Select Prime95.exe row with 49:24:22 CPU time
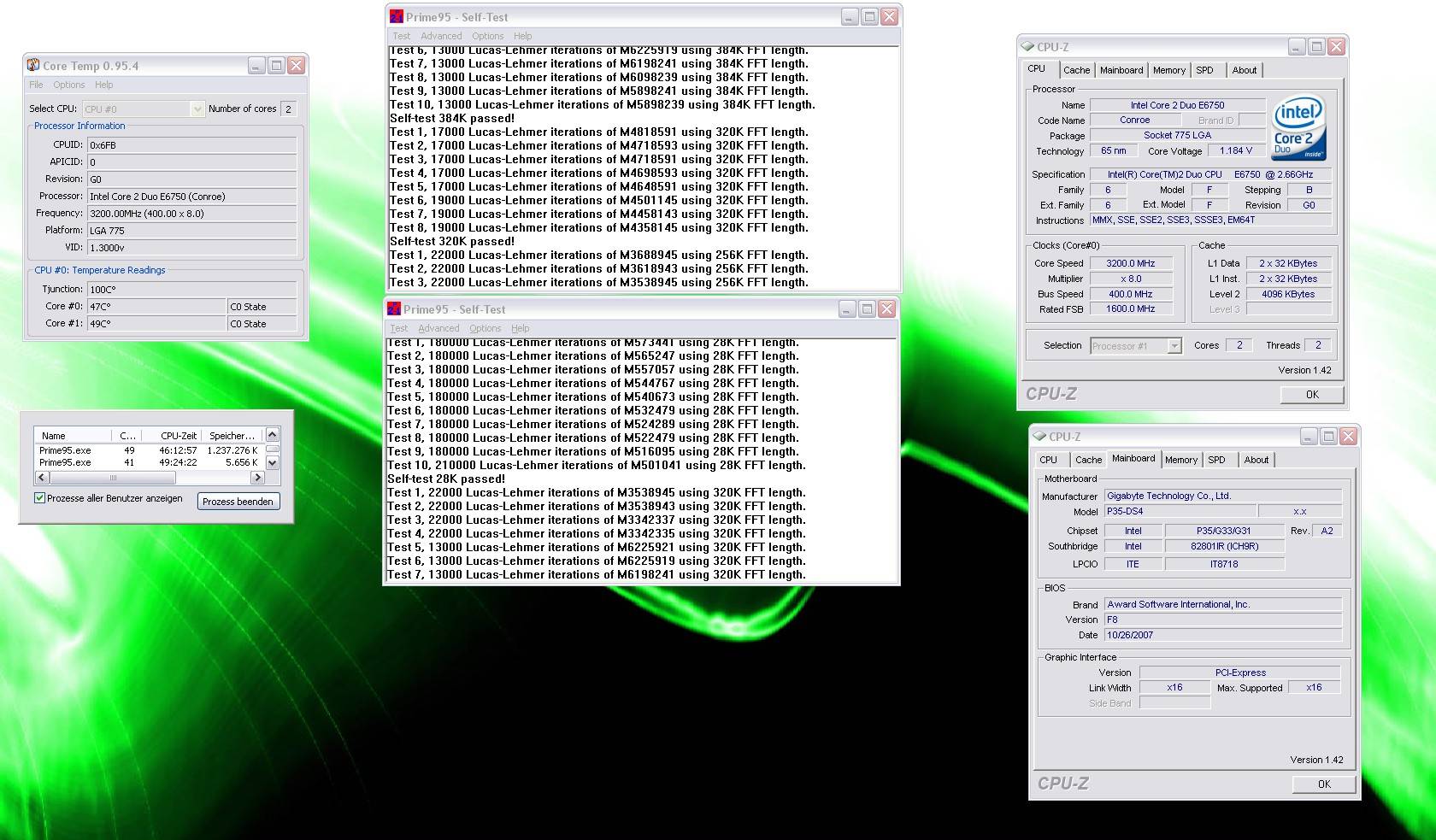This screenshot has height=840, width=1436. [149, 462]
